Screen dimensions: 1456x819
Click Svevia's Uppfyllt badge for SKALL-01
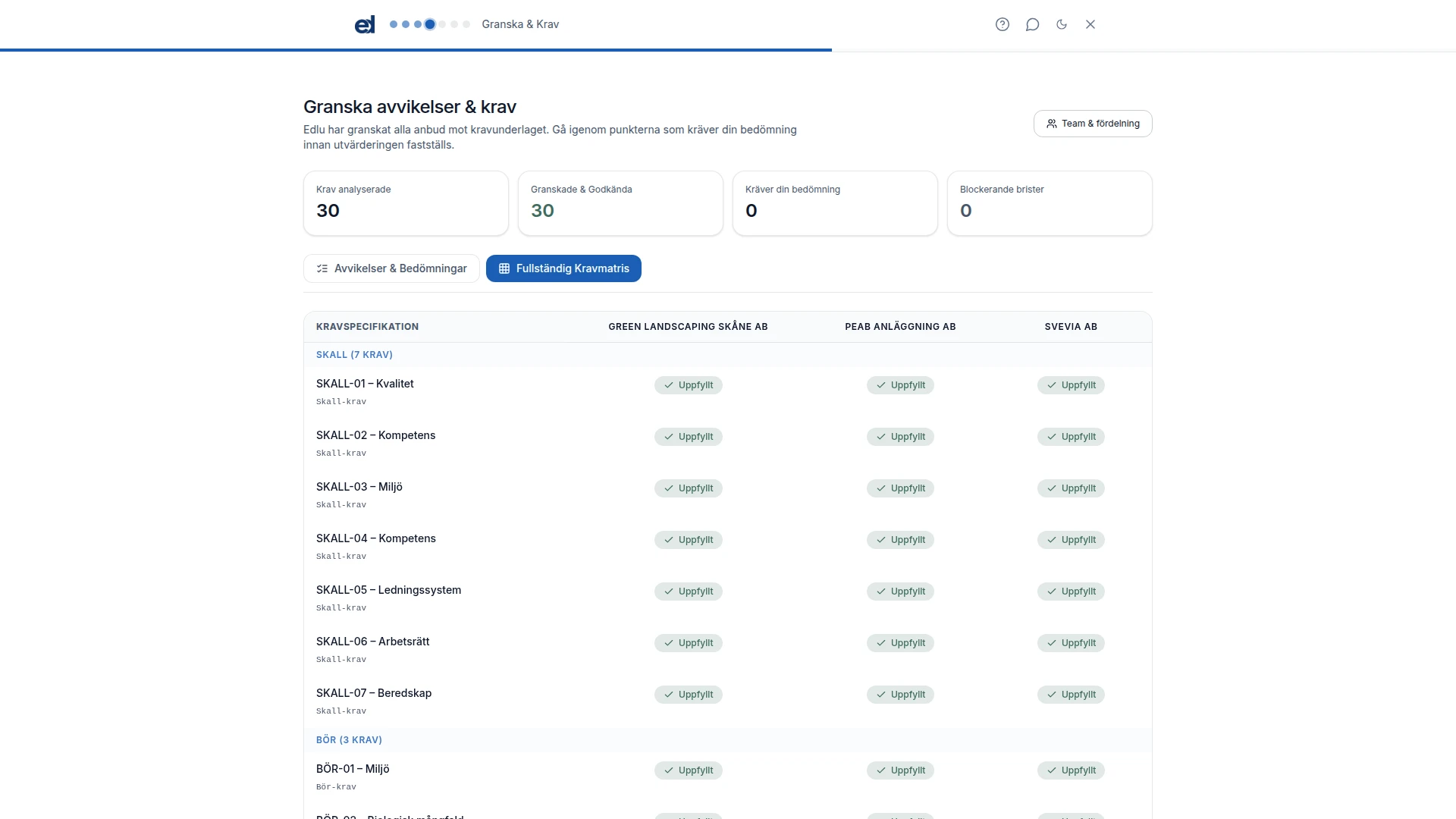point(1071,385)
